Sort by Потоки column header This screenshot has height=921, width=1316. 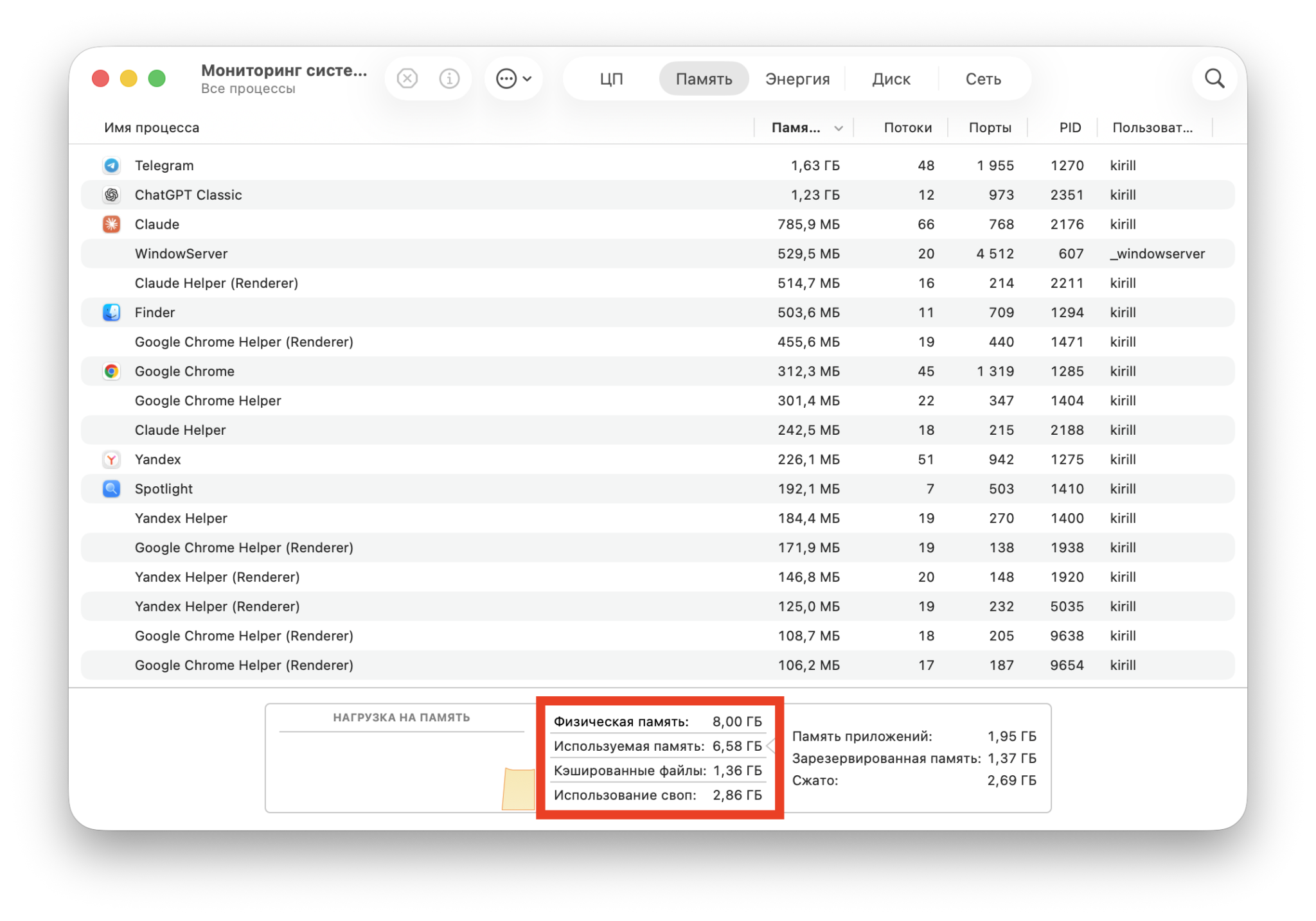(x=907, y=128)
